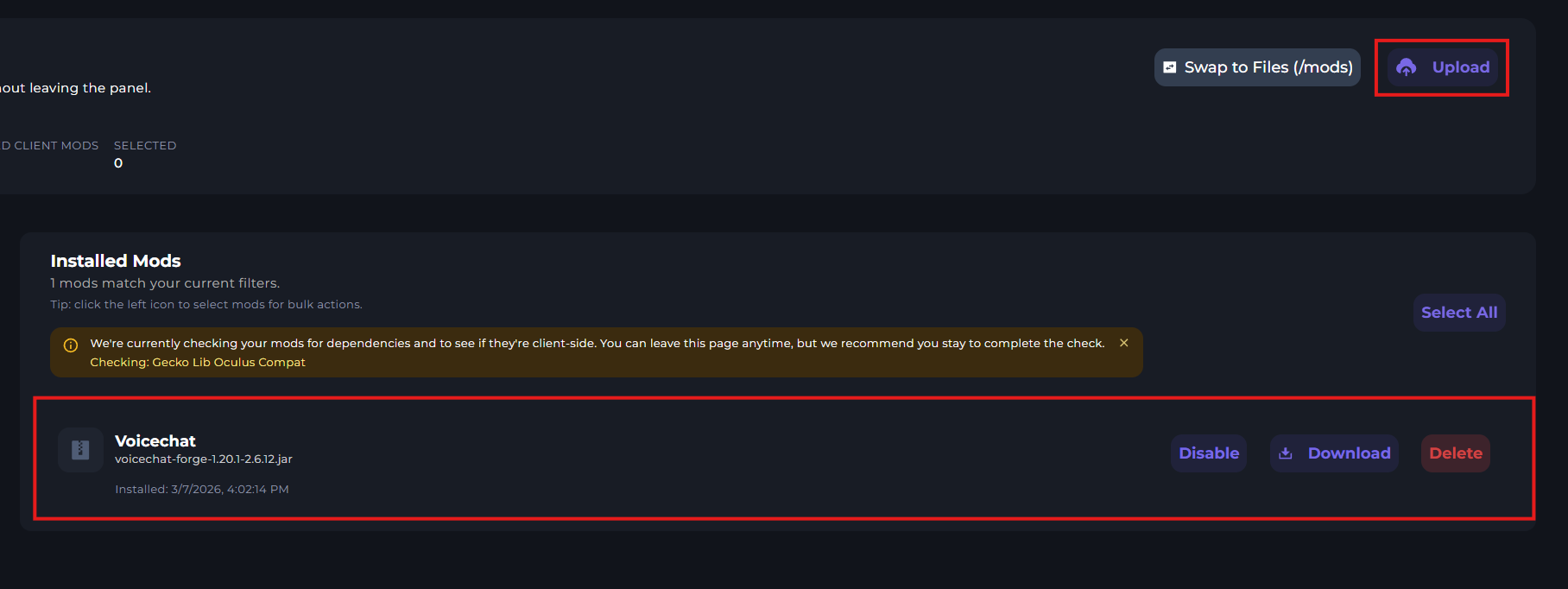Click the SELECTED count value
This screenshot has height=589, width=1568.
pos(118,163)
